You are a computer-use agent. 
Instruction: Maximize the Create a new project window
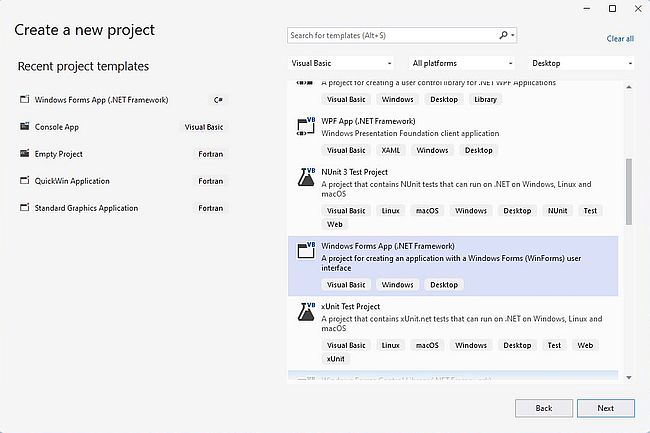(x=612, y=9)
